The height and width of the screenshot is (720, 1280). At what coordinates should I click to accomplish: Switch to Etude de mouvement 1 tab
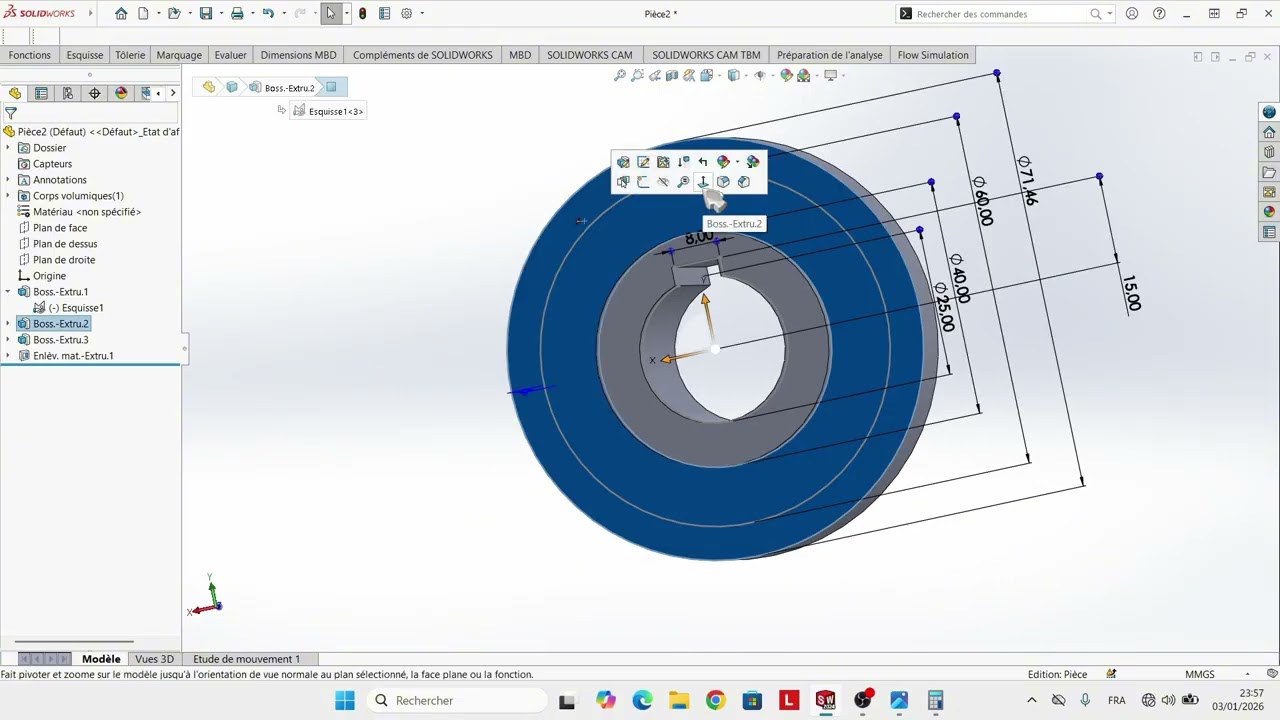pos(246,659)
